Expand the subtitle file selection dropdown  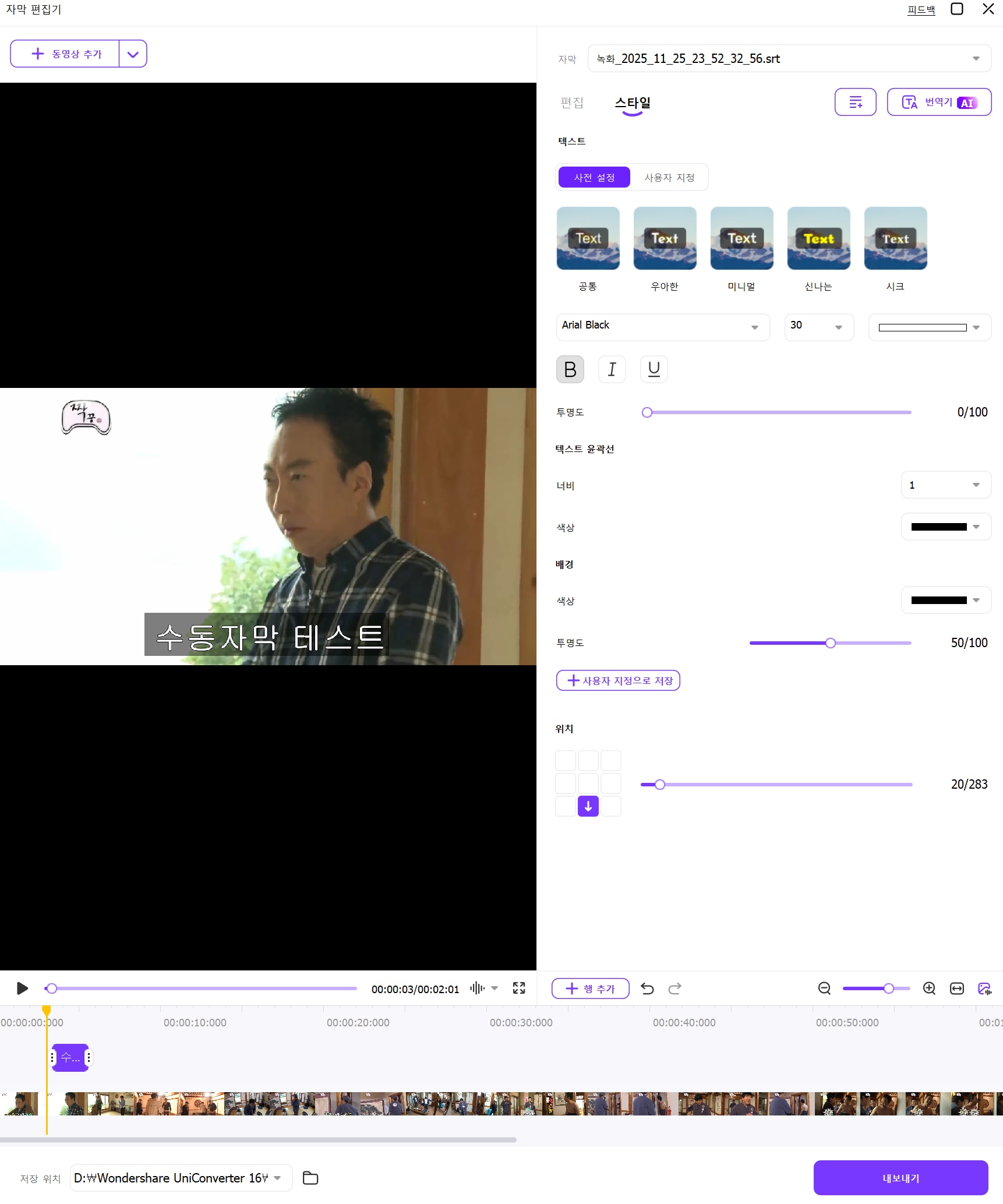pos(976,58)
